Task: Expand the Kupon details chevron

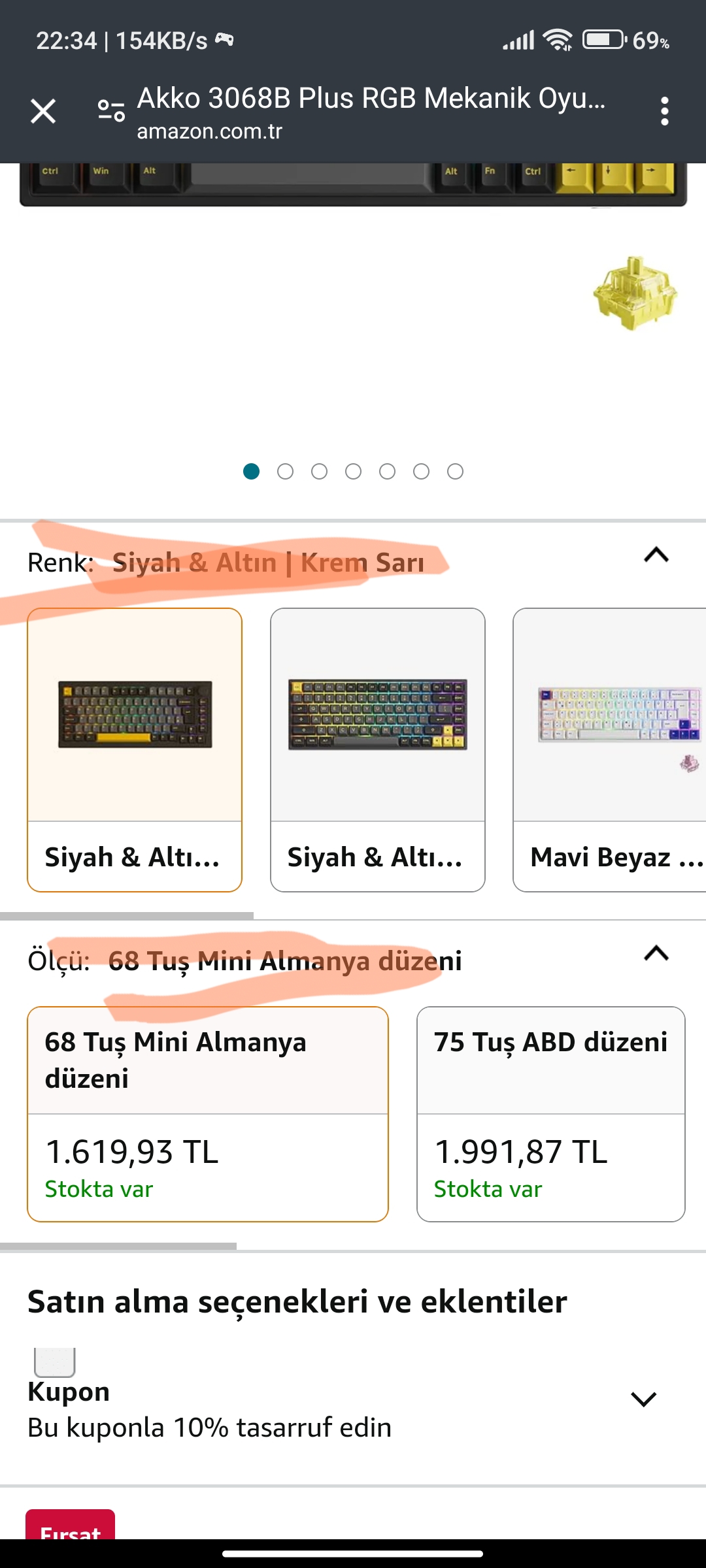Action: tap(643, 1399)
